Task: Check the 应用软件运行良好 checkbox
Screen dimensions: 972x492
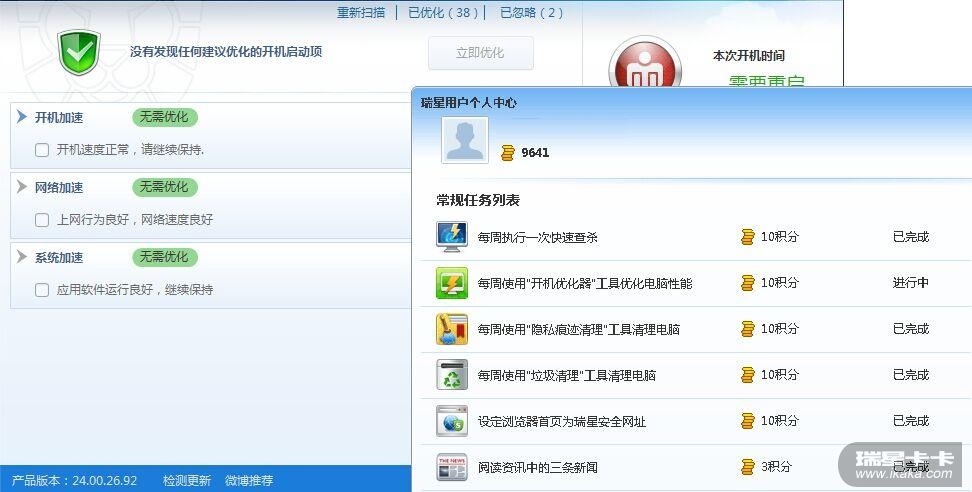Action: coord(42,290)
